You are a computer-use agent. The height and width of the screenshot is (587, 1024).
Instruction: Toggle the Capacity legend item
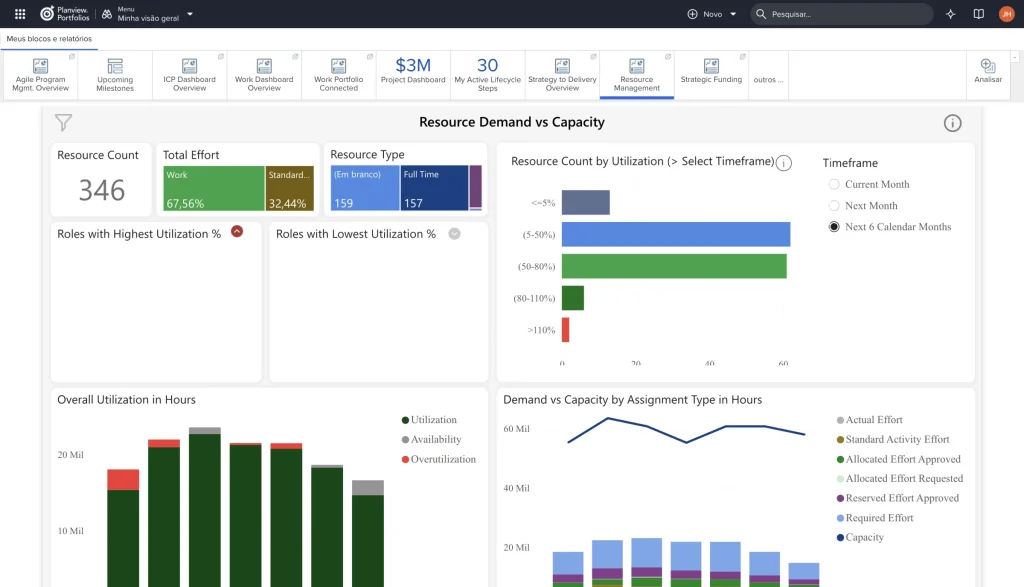click(x=861, y=537)
